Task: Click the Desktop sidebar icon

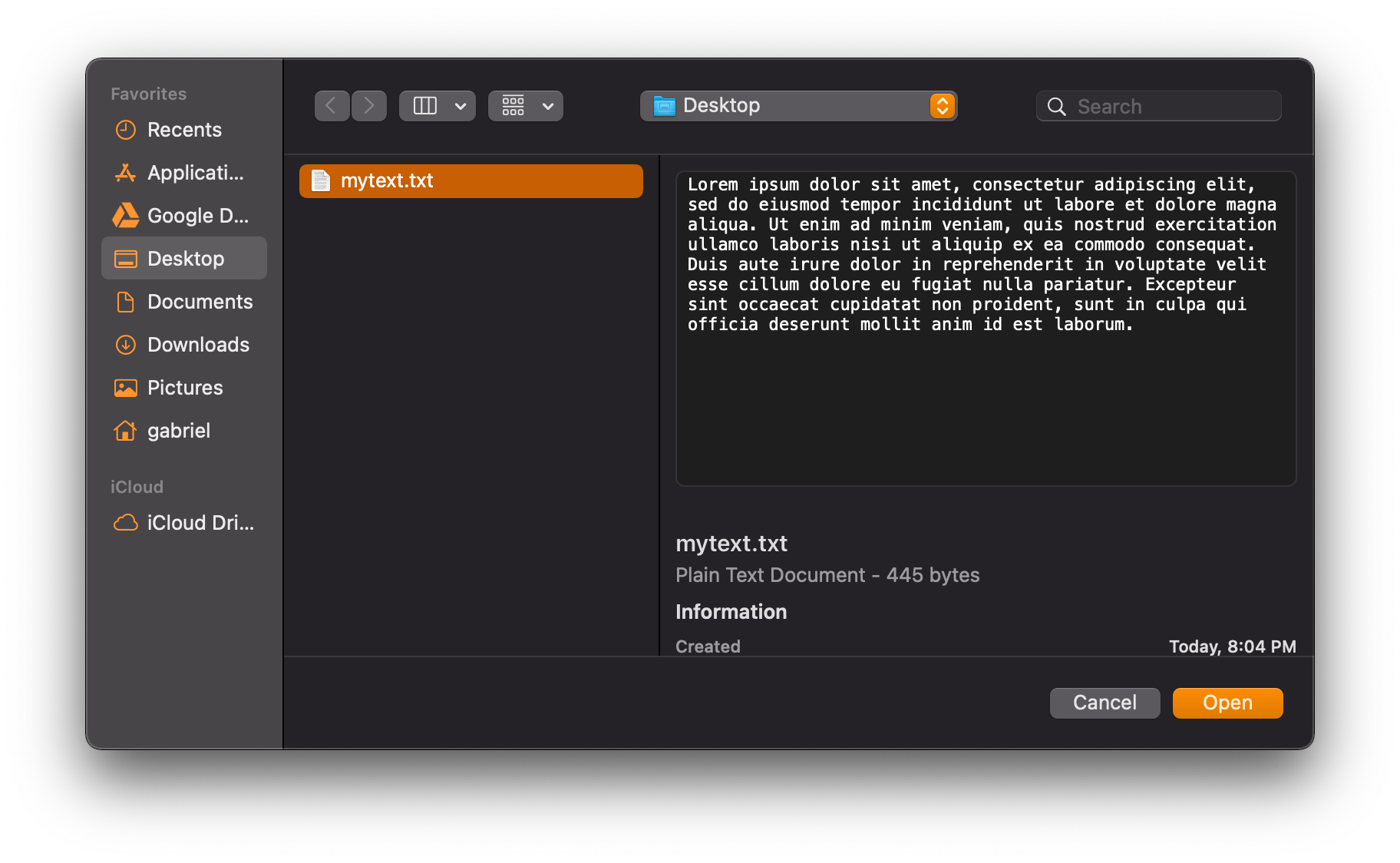Action: pos(125,259)
